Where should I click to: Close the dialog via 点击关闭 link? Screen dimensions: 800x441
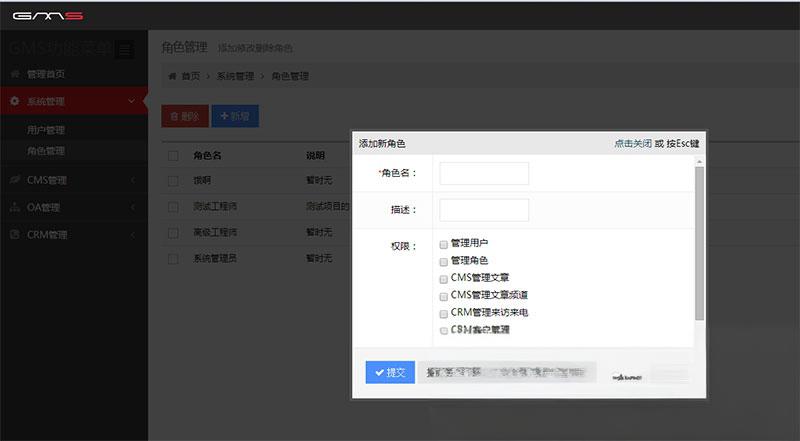633,143
